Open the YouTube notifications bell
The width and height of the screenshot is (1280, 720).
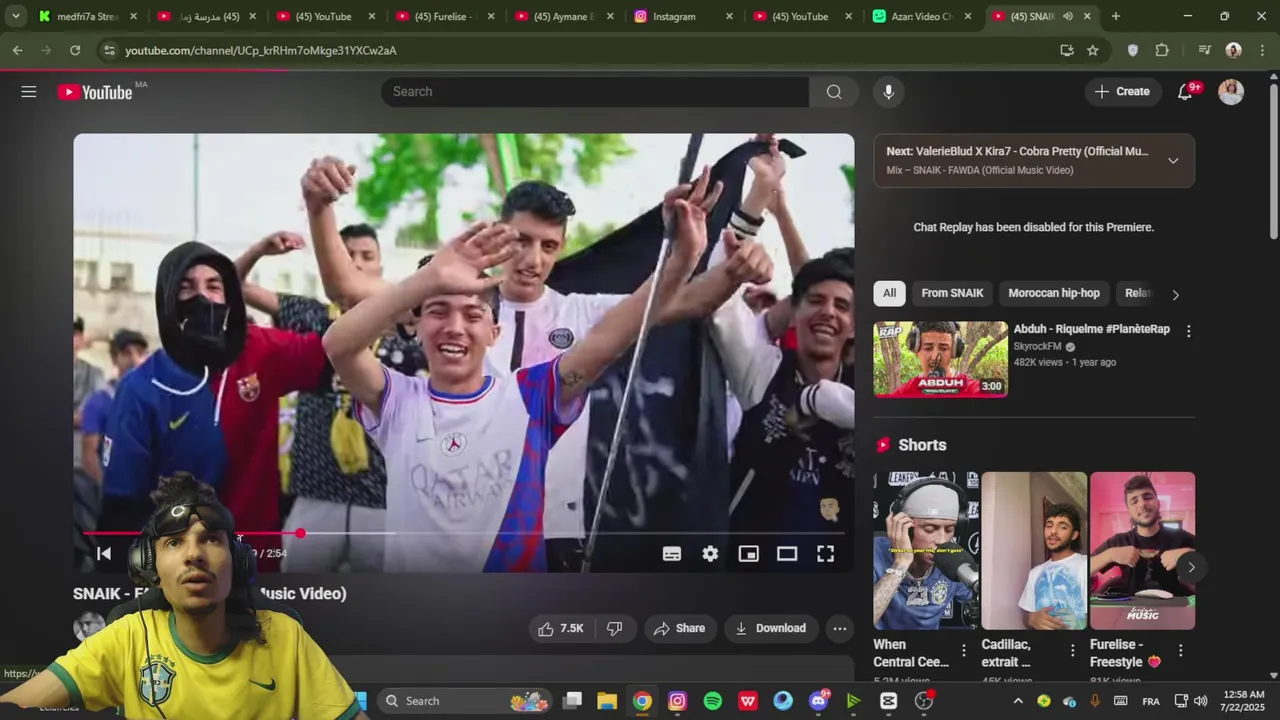[1185, 92]
